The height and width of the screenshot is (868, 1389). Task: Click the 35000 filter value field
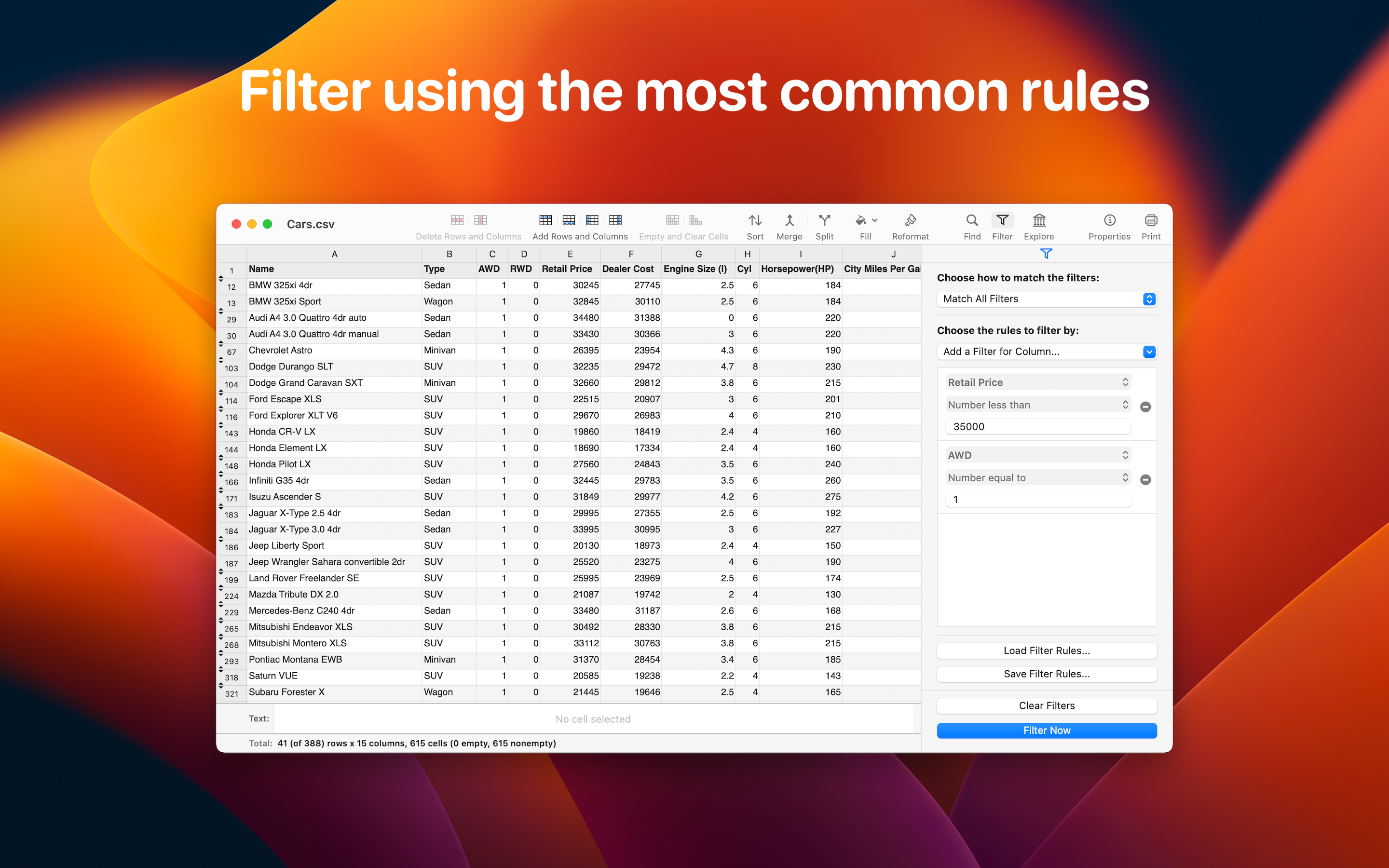[x=1038, y=427]
